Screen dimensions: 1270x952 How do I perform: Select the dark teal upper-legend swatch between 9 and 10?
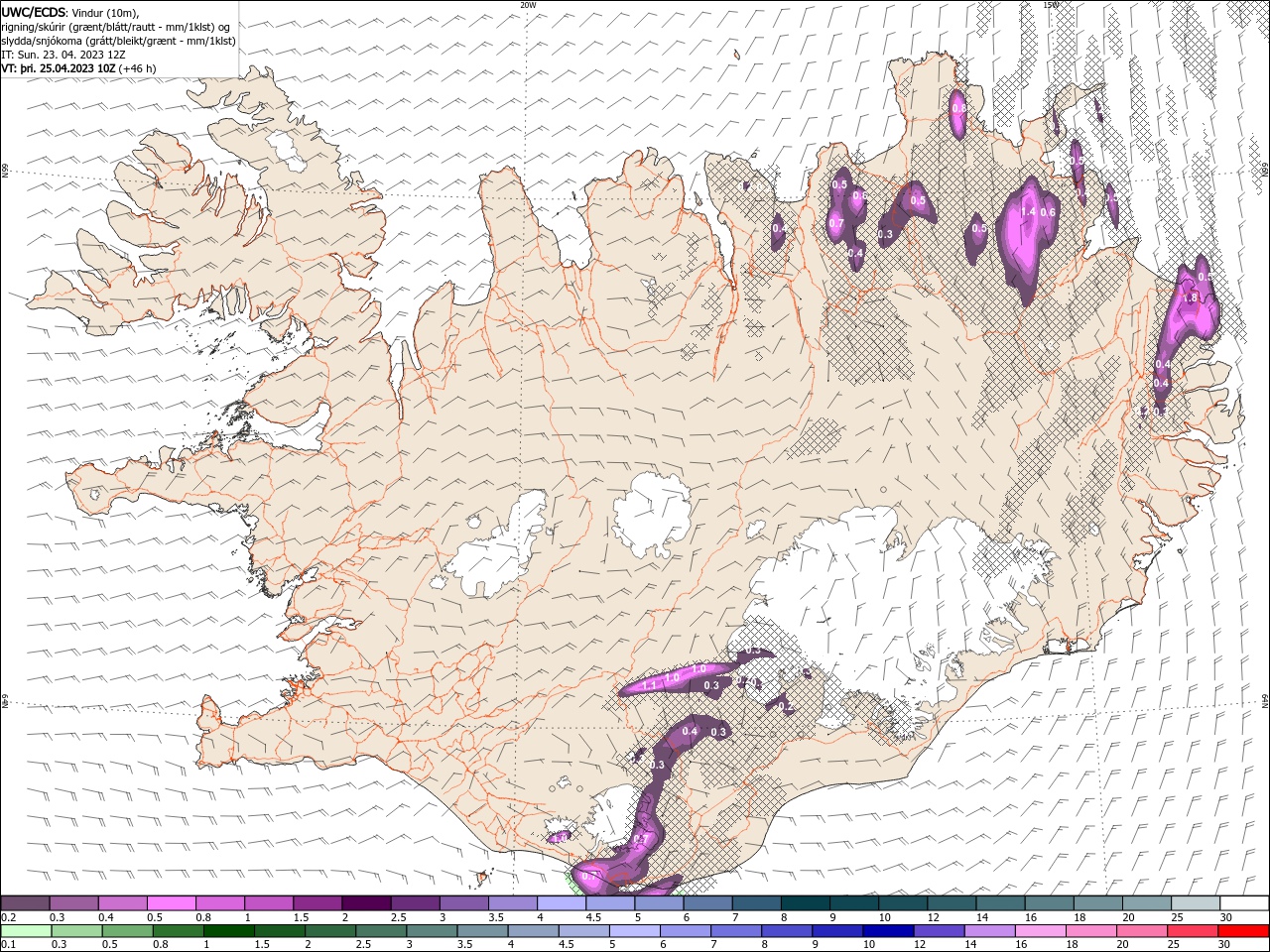coord(854,903)
